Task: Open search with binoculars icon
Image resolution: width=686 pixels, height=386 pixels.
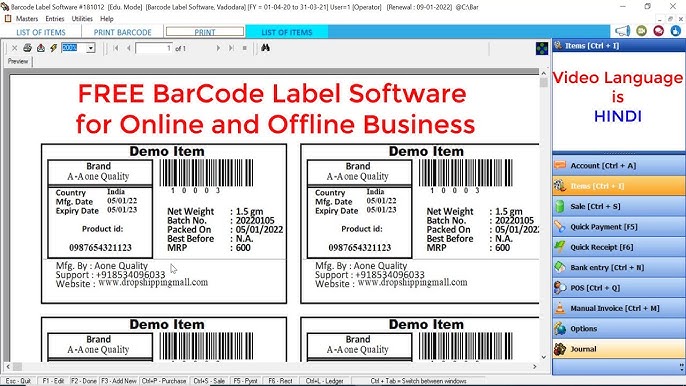Action: click(x=265, y=48)
